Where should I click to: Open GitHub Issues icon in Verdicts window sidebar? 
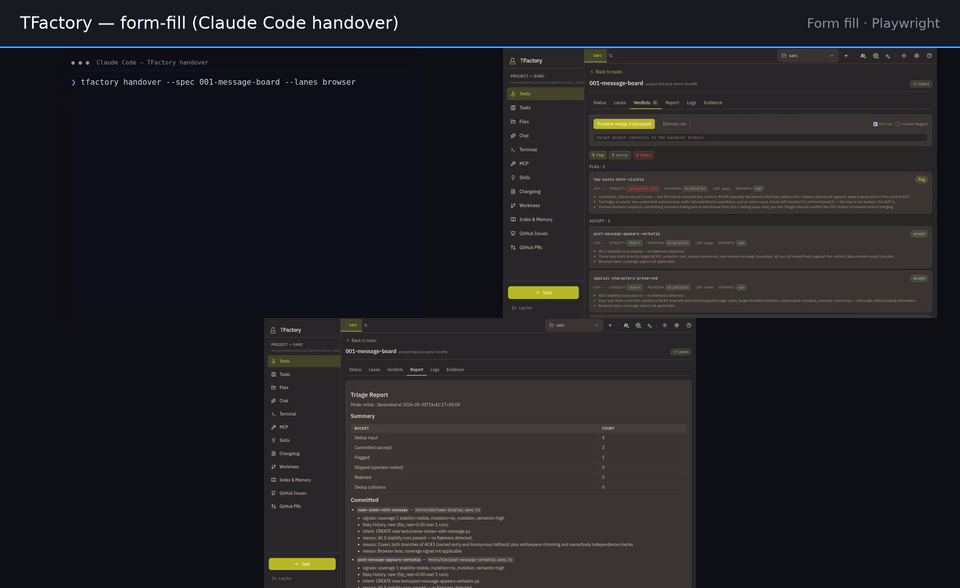point(513,233)
